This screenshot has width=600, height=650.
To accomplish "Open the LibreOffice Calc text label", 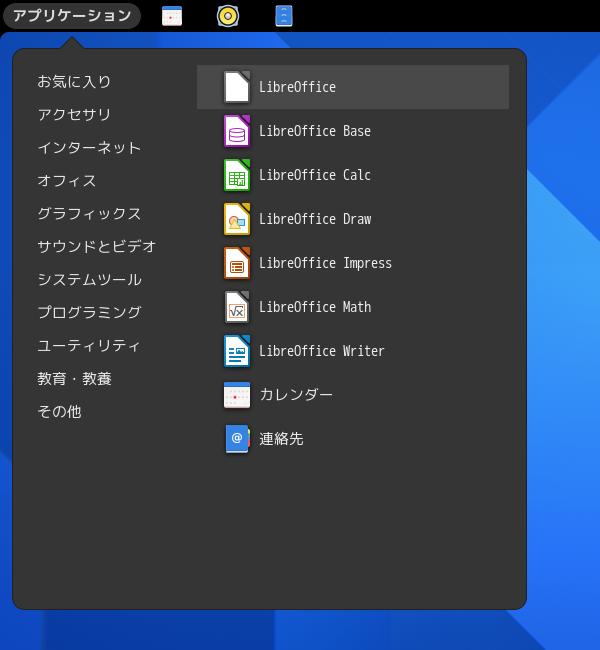I will 315,175.
